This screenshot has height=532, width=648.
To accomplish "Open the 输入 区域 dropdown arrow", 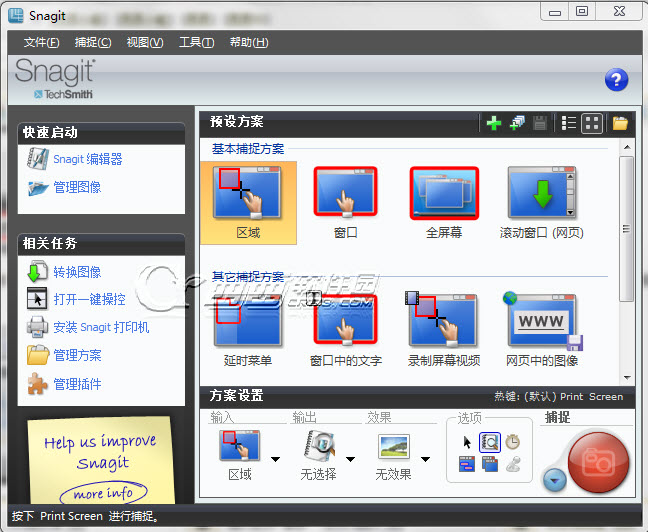I will [276, 459].
